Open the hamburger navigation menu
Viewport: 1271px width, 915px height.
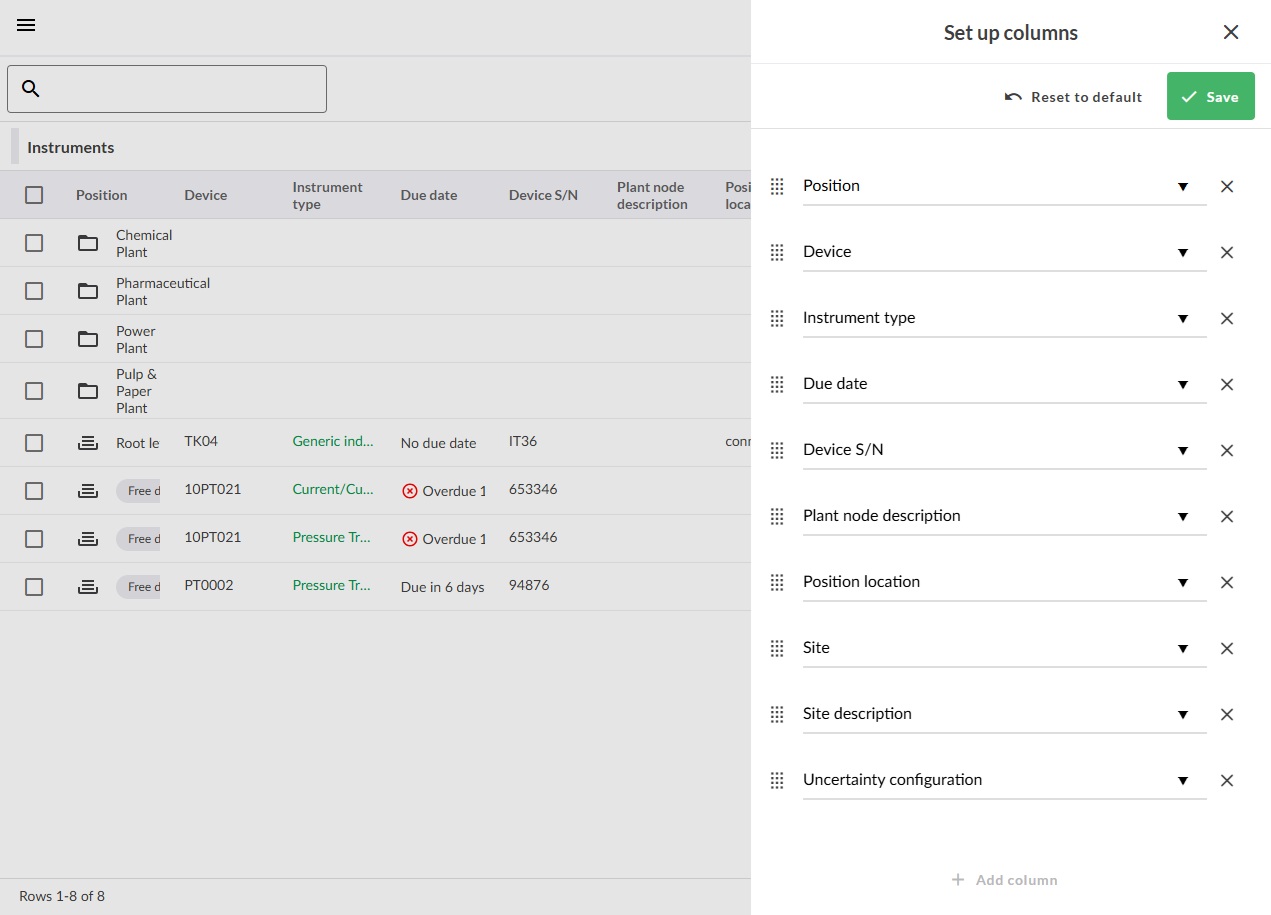(x=26, y=25)
